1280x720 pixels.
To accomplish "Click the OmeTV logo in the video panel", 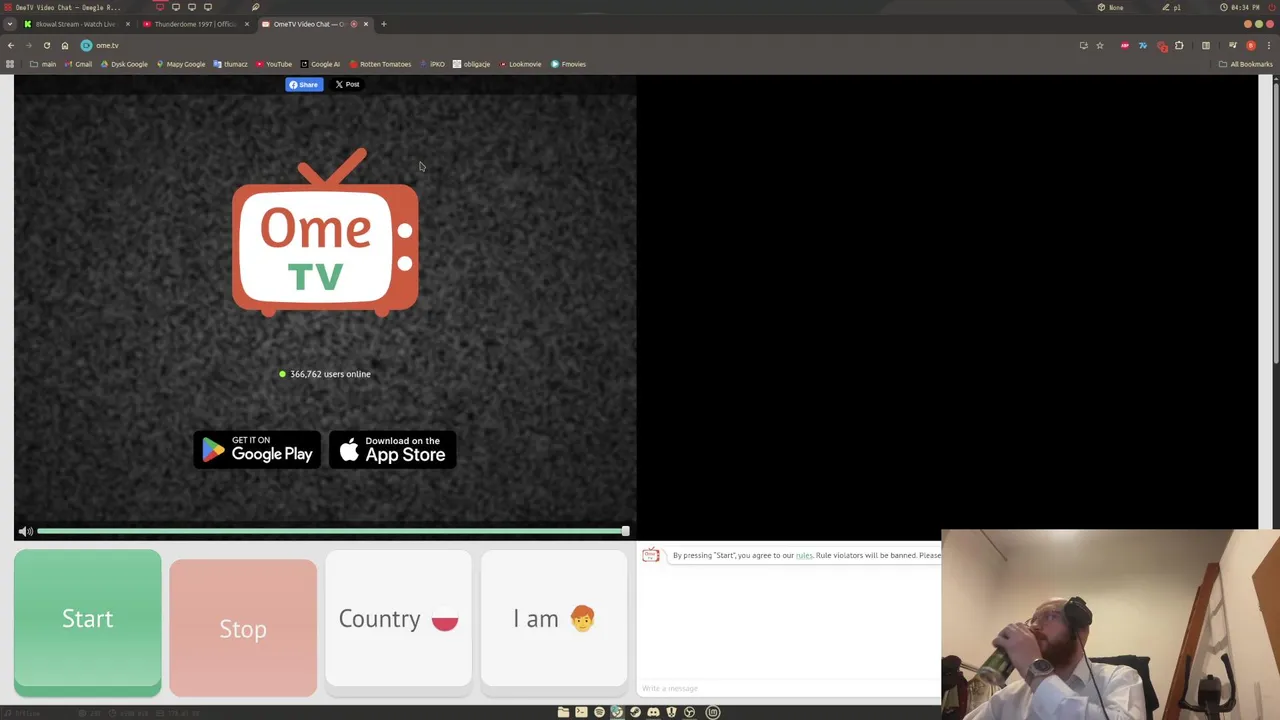I will coord(325,232).
